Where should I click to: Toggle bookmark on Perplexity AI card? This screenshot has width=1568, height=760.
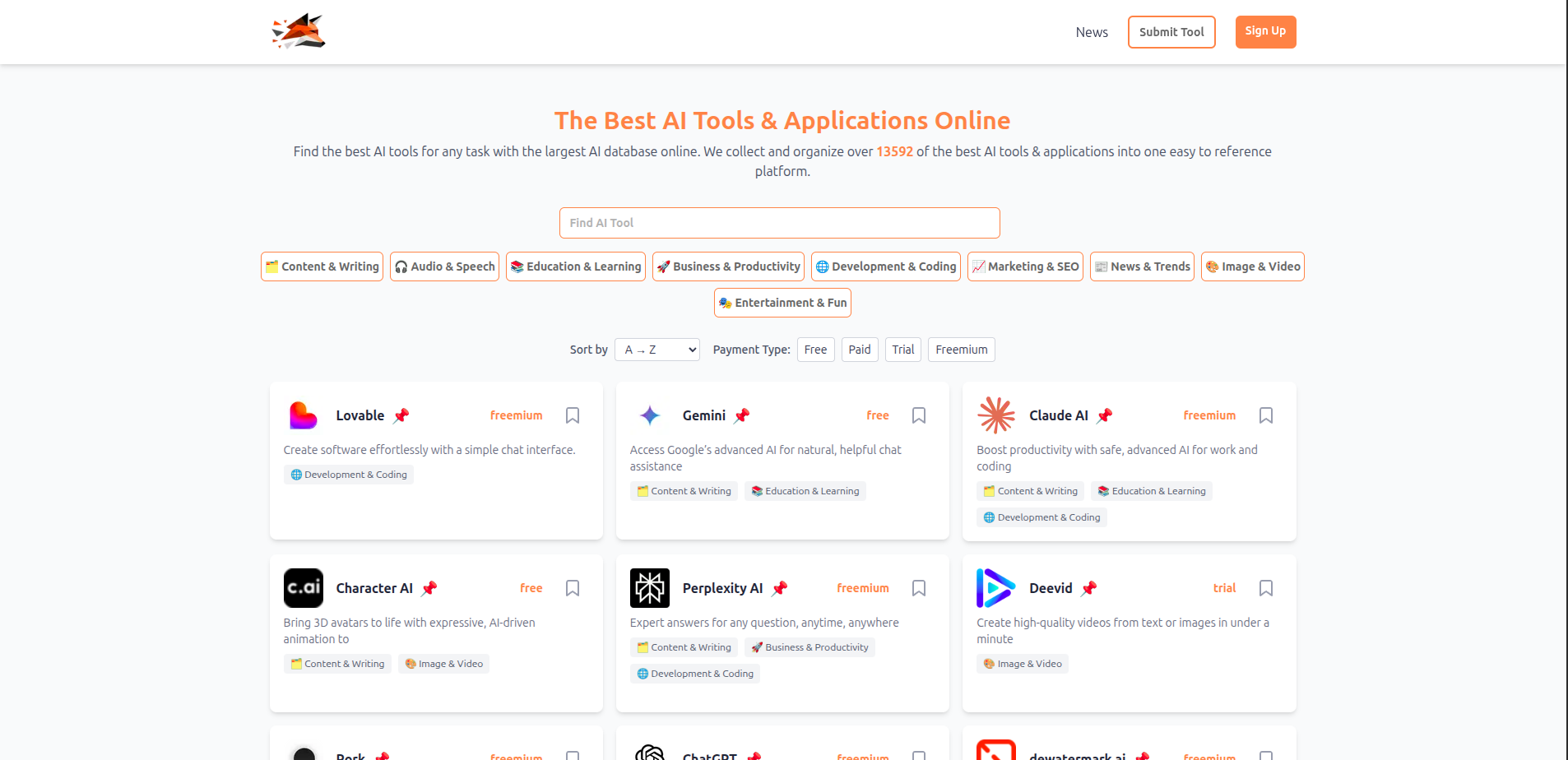[919, 588]
